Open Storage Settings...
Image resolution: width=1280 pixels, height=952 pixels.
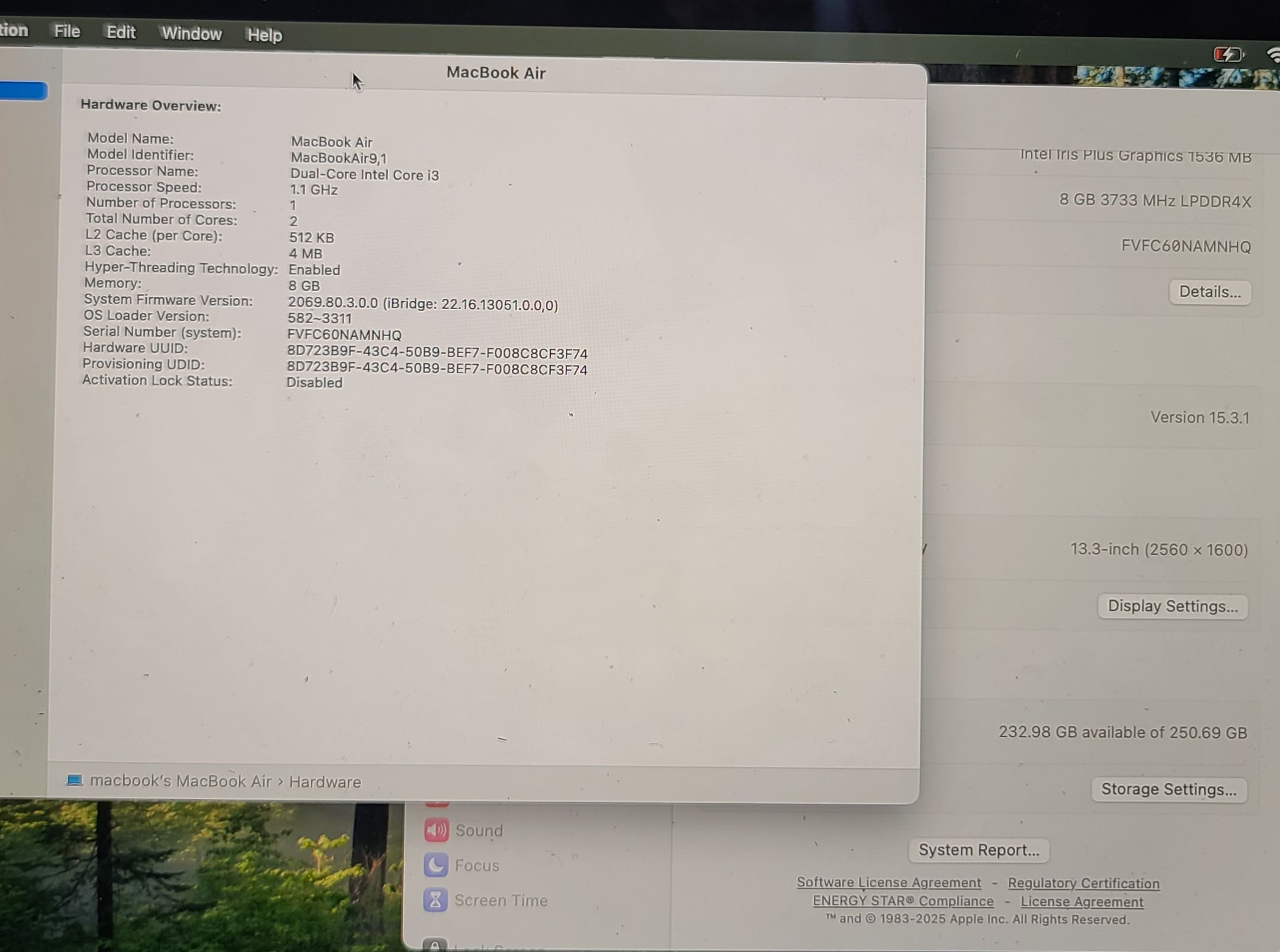pyautogui.click(x=1168, y=789)
